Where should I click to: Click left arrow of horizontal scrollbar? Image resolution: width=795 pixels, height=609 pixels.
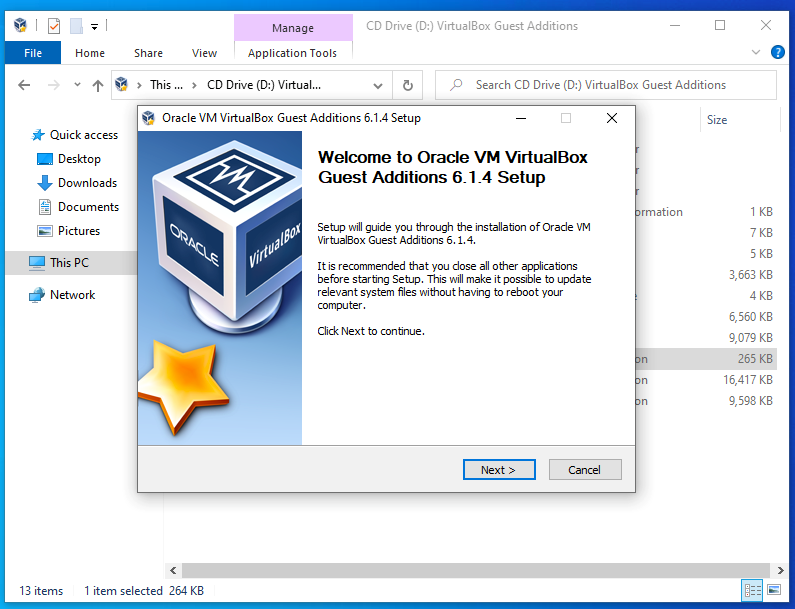click(x=173, y=570)
